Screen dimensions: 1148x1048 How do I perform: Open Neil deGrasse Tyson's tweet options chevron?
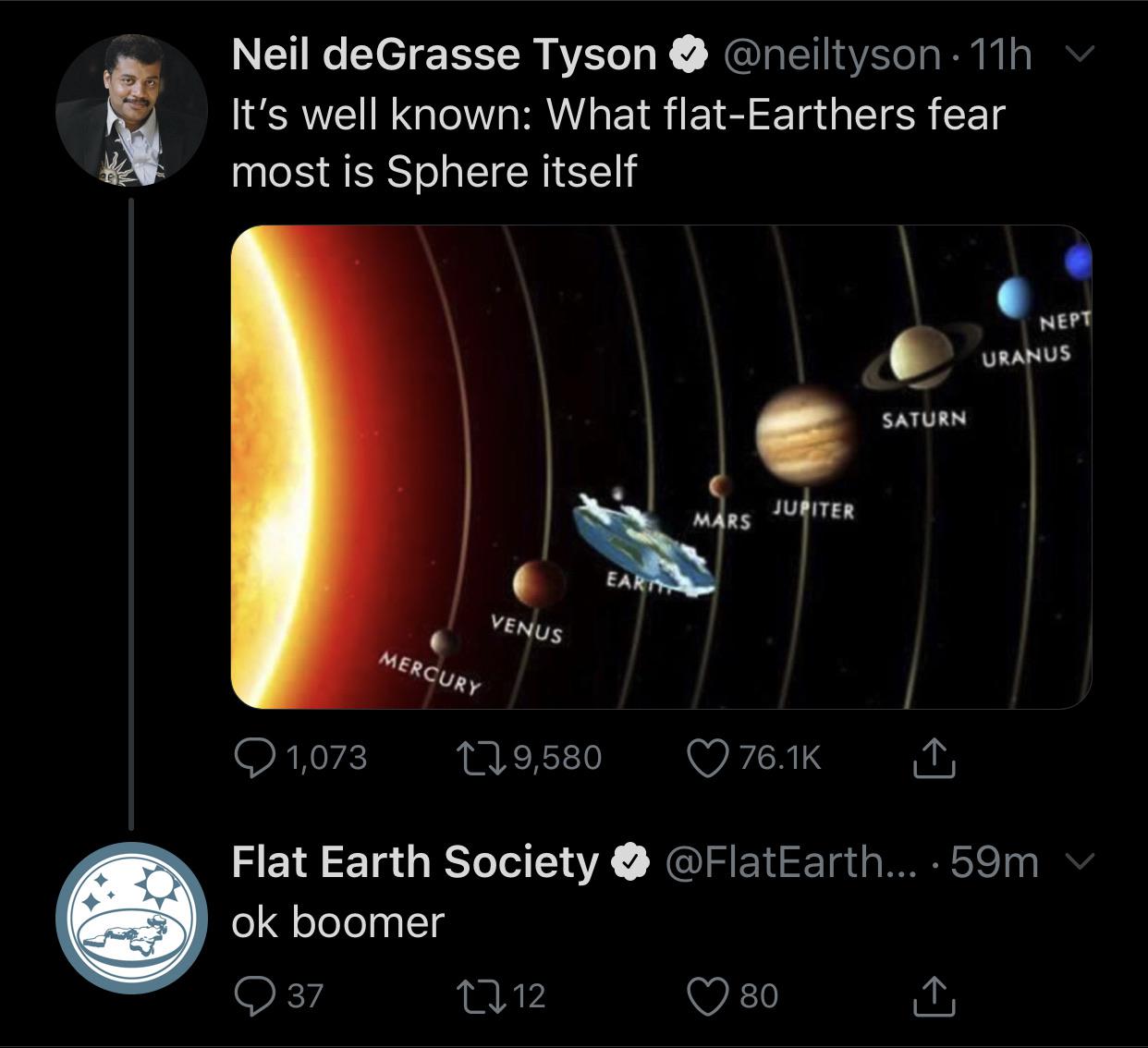(x=1076, y=55)
